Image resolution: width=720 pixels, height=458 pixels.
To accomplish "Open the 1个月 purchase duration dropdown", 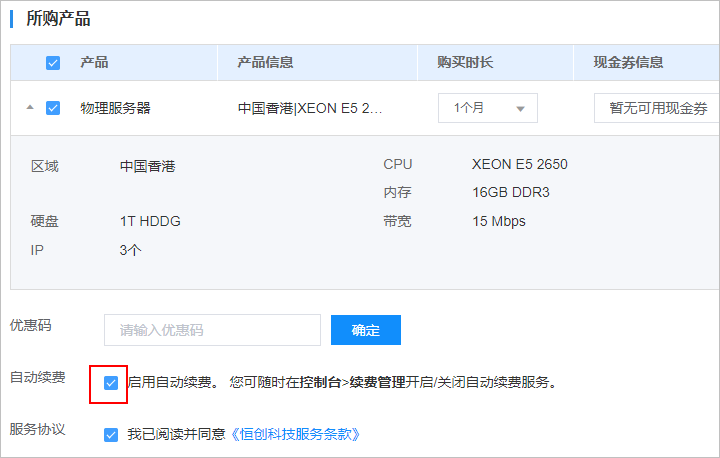I will pos(488,108).
